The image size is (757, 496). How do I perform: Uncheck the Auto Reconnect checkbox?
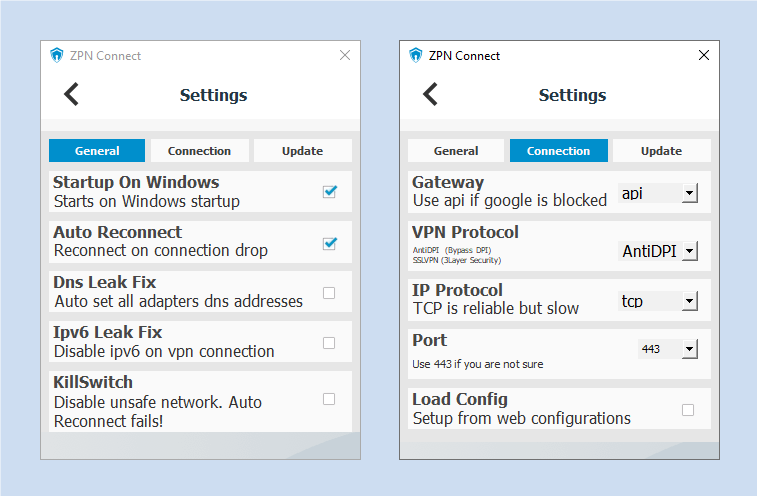tap(330, 243)
